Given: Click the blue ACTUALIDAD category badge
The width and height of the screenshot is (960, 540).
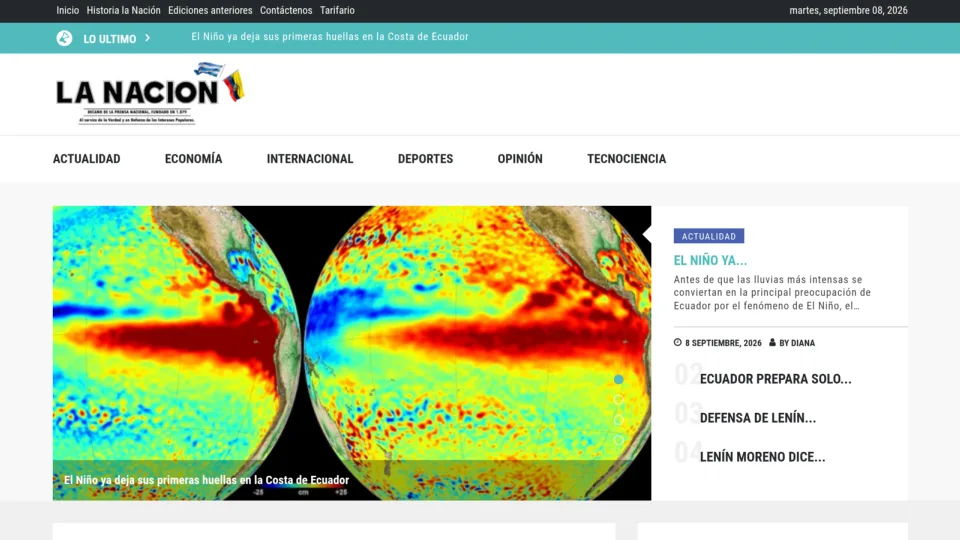Looking at the screenshot, I should click(709, 236).
